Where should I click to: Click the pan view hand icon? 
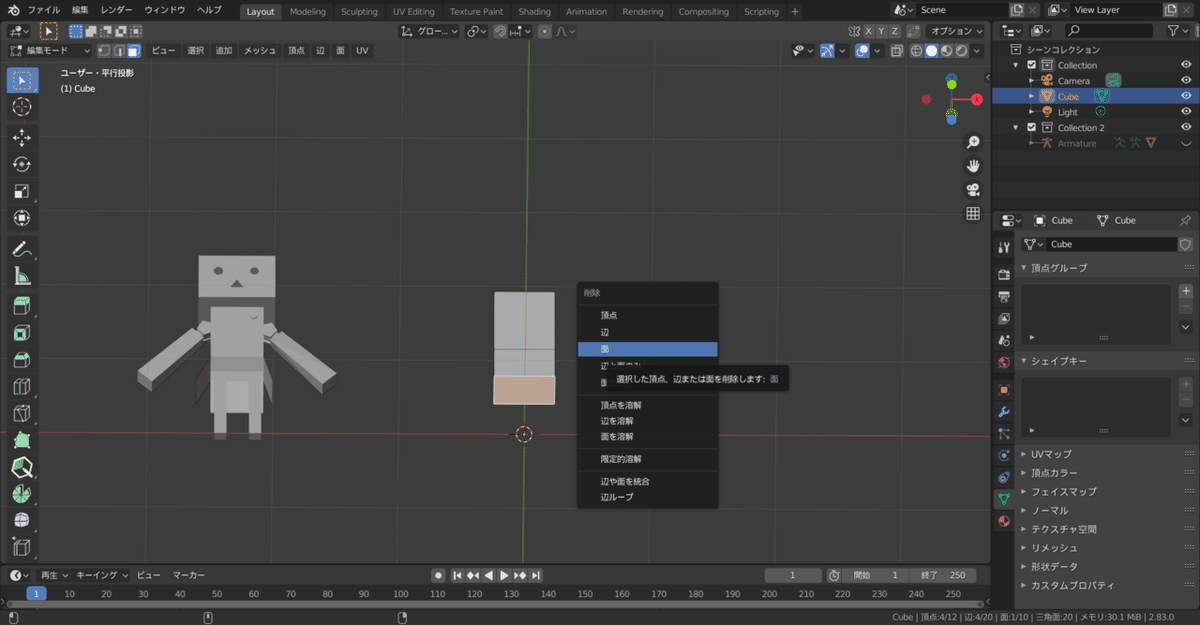pos(973,166)
